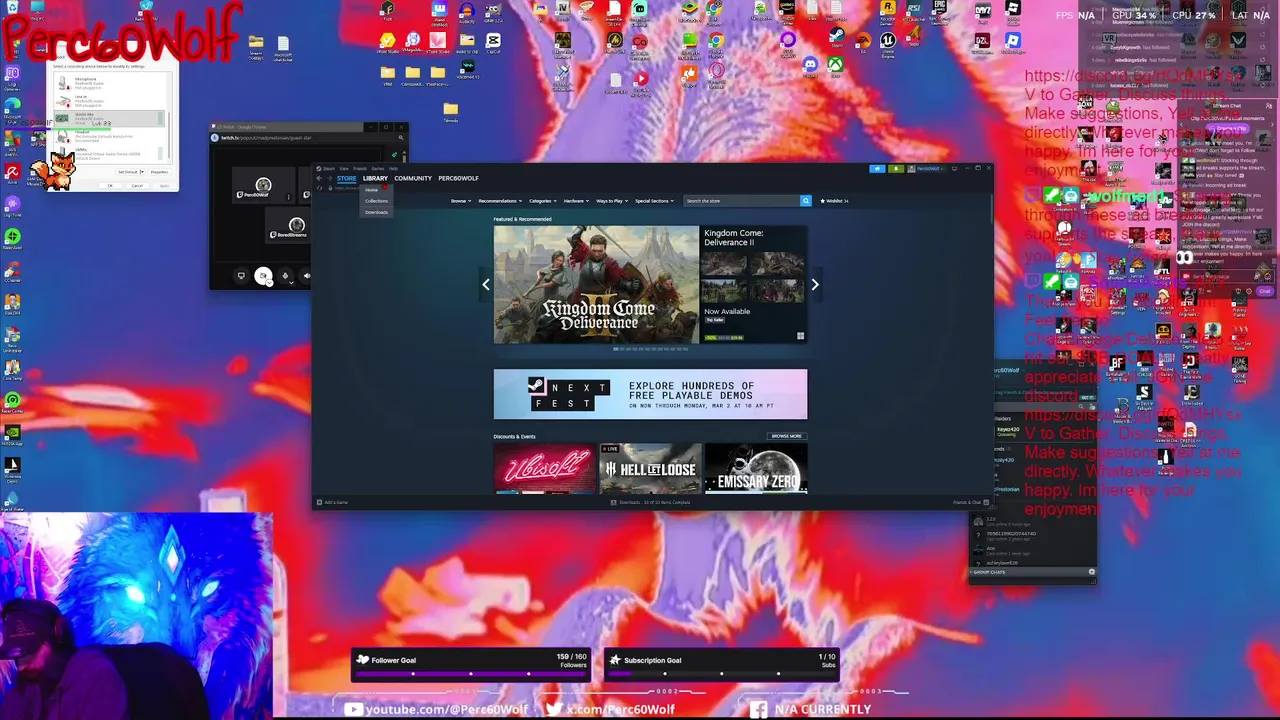Viewport: 1280px width, 720px height.
Task: Click the Steam store search field
Action: pyautogui.click(x=741, y=201)
